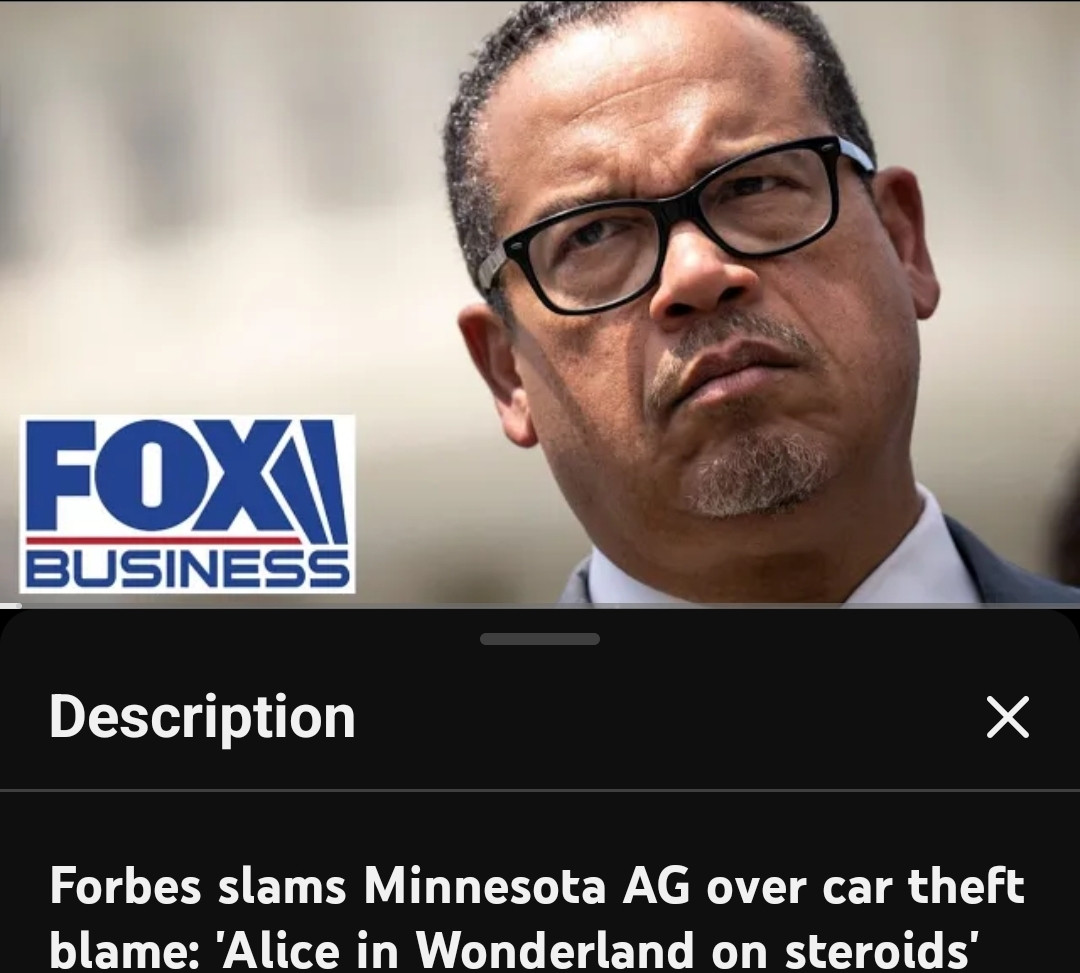The image size is (1080, 973).
Task: Click the grey sheet drag handle
Action: click(x=539, y=639)
